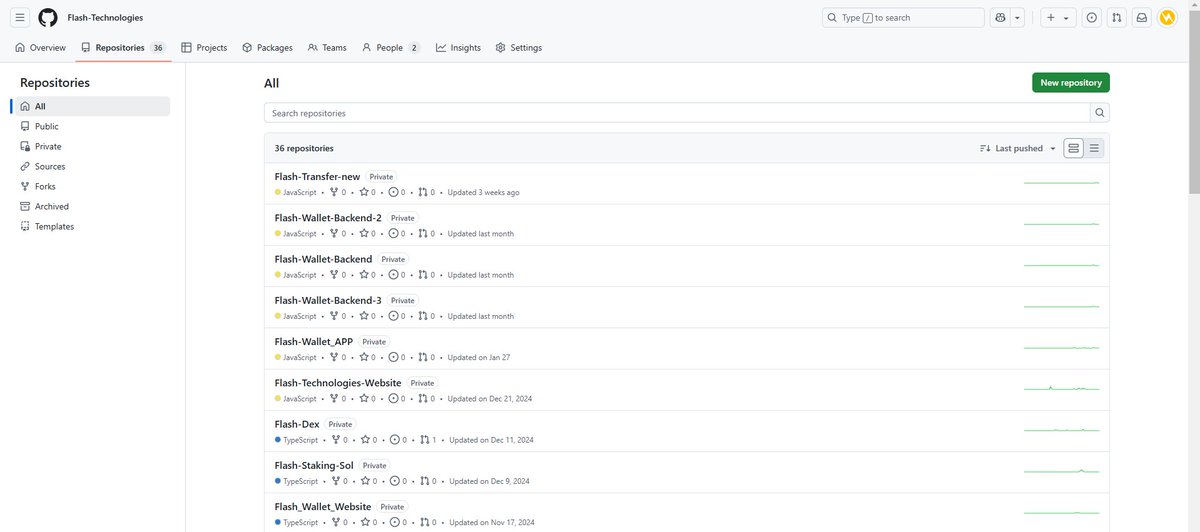Open the pull requests icon in header
Viewport: 1200px width, 532px height.
click(x=1117, y=17)
